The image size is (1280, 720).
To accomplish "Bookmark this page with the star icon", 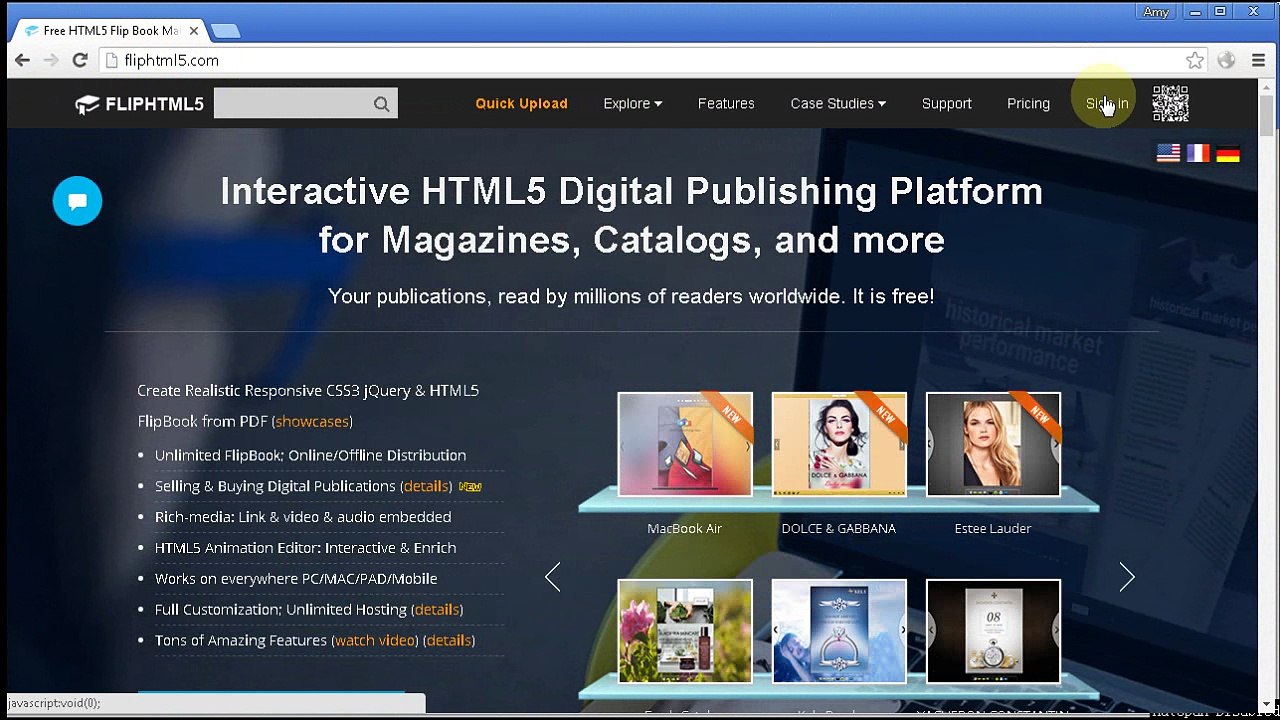I will click(x=1195, y=60).
